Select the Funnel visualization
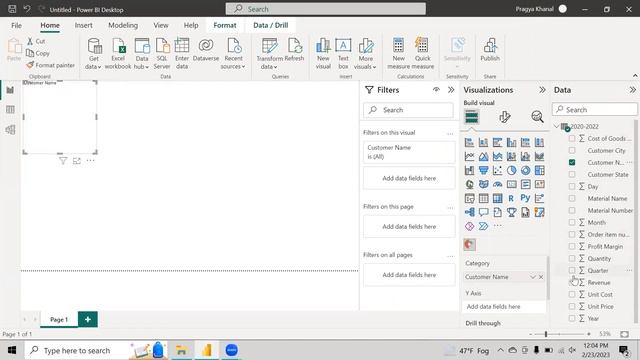The width and height of the screenshot is (640, 360). click(483, 170)
